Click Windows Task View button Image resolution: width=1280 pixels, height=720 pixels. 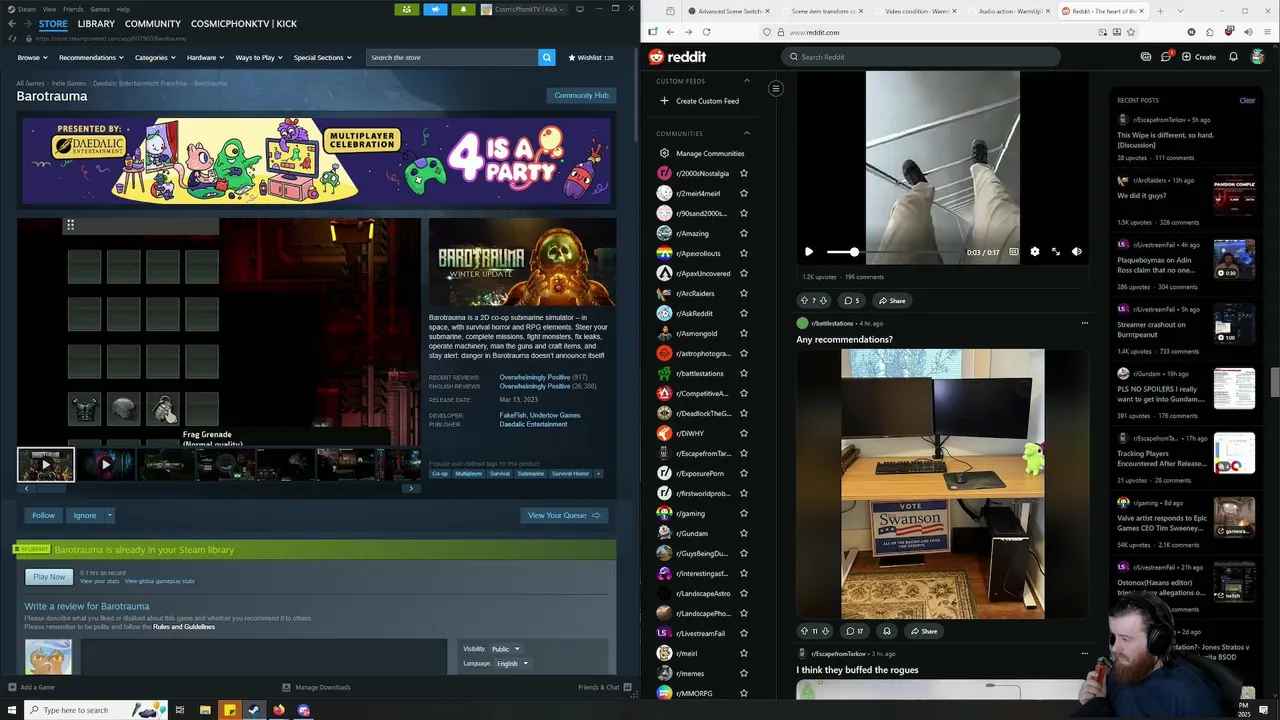click(x=180, y=710)
